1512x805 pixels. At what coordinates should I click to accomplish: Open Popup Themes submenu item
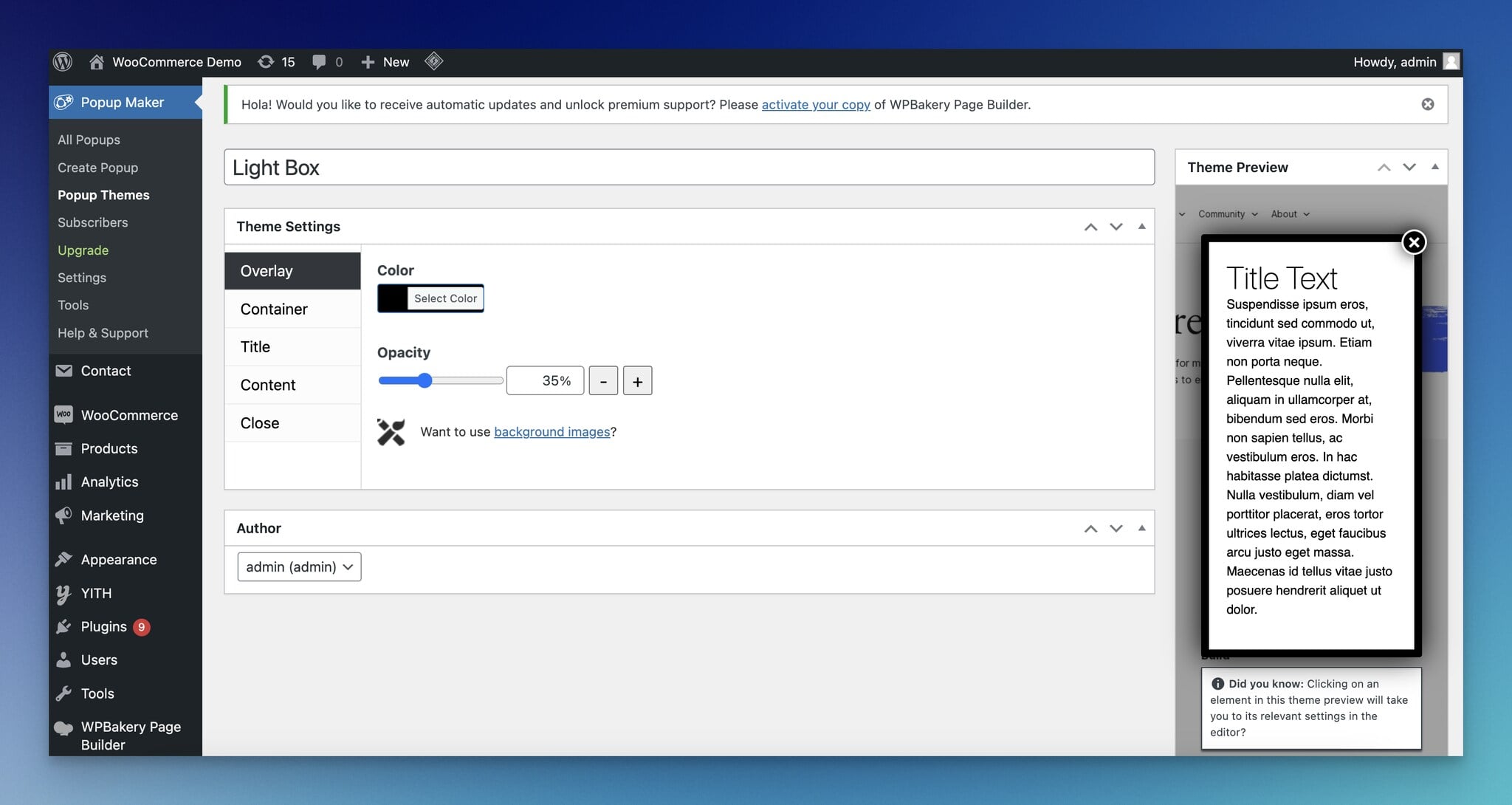103,195
